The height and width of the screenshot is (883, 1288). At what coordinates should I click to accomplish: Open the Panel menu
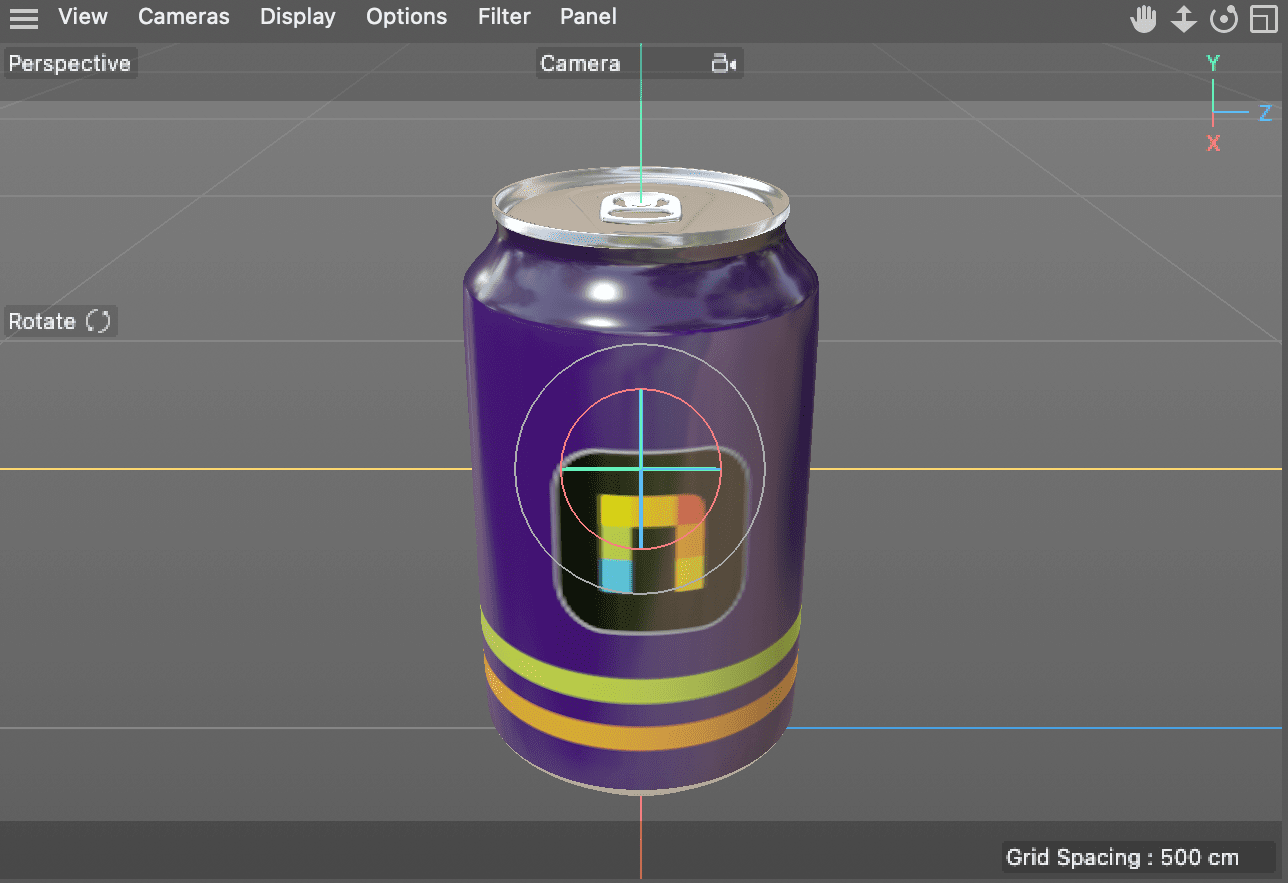(x=588, y=17)
